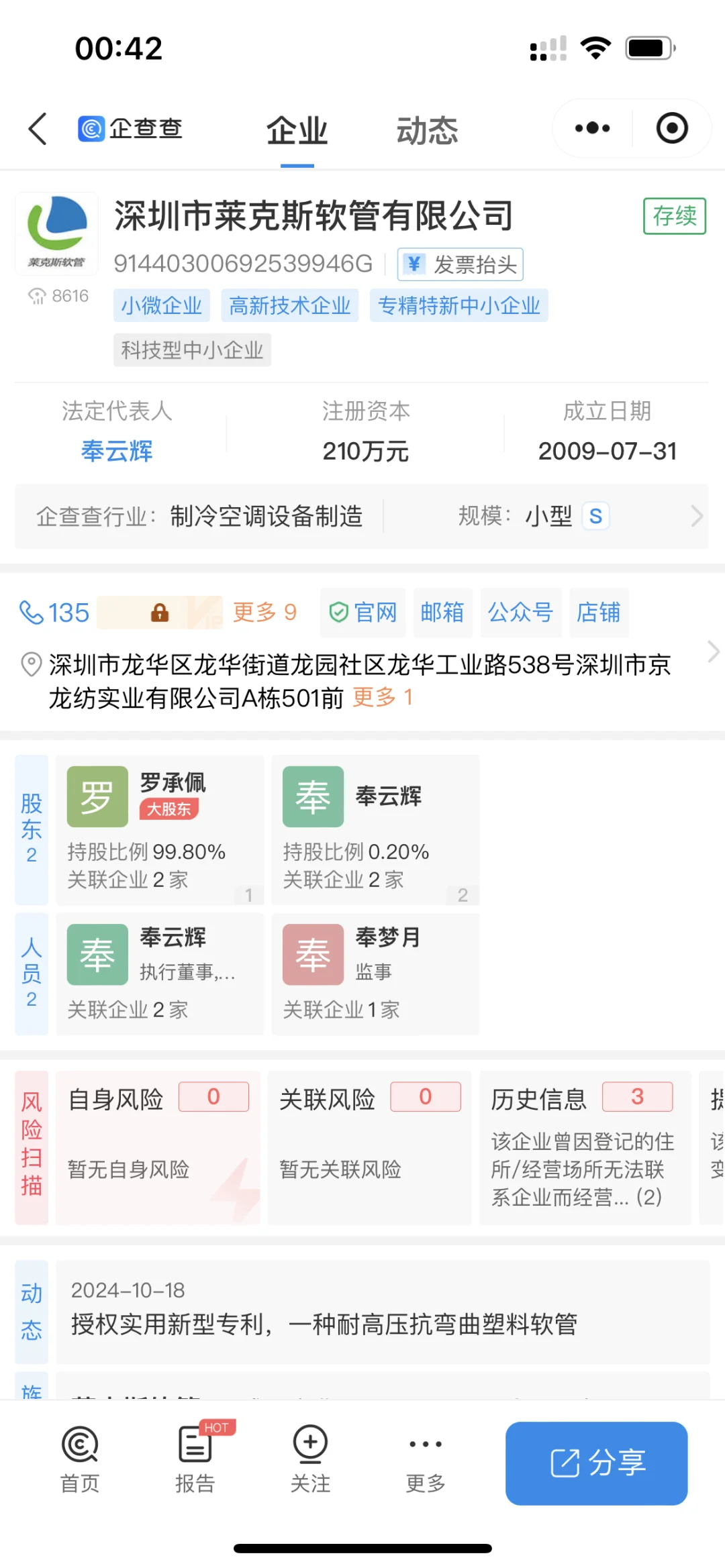Image resolution: width=725 pixels, height=1568 pixels.
Task: Open 股东 2 section tab
Action: [32, 829]
